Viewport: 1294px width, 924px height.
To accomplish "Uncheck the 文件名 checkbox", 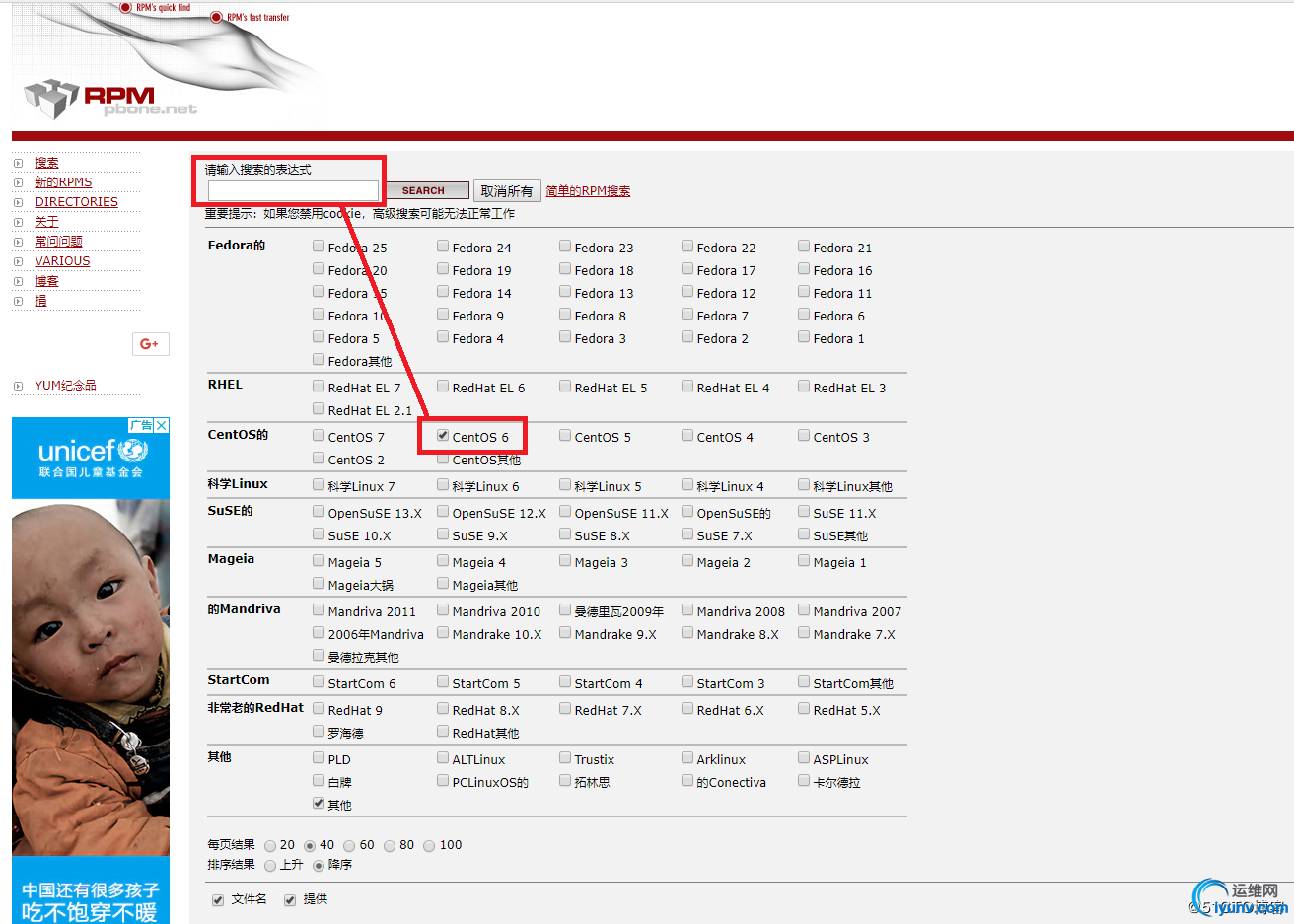I will coord(218,900).
